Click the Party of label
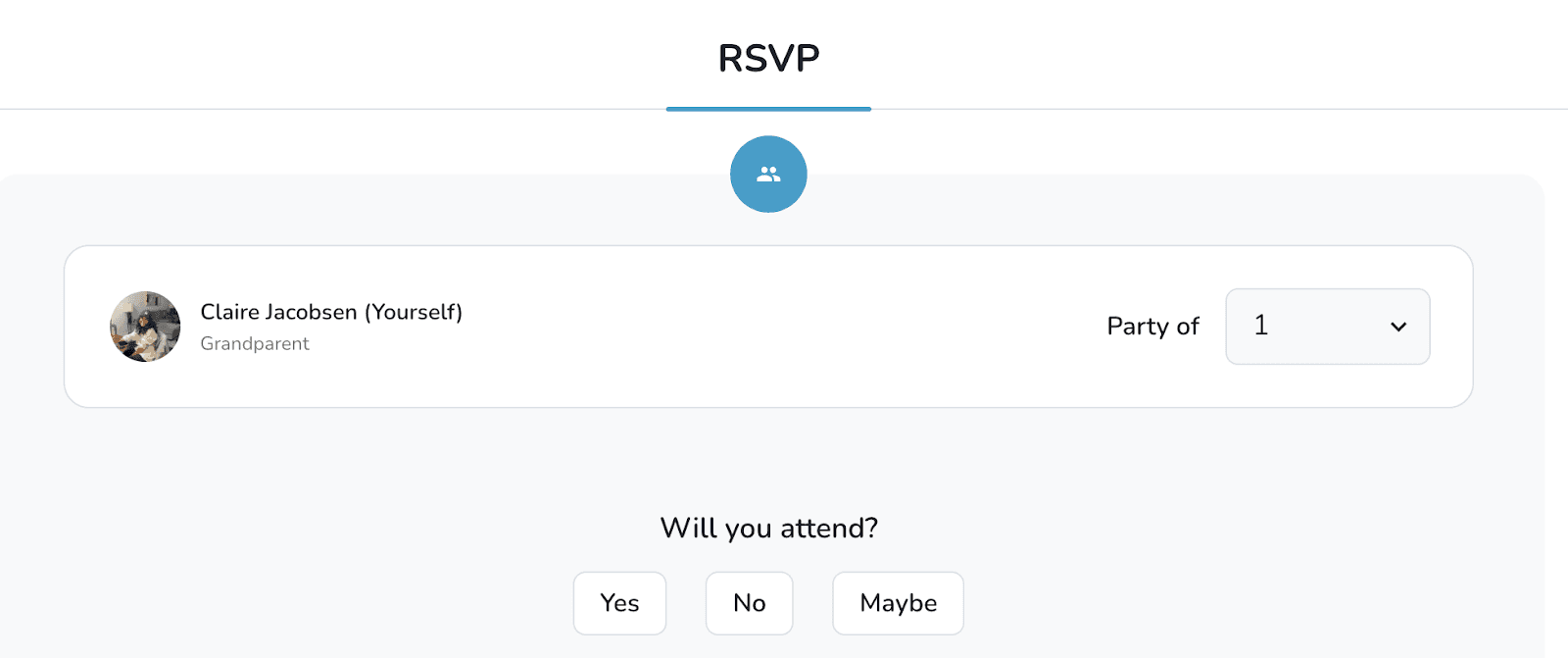This screenshot has height=658, width=1568. (1152, 327)
